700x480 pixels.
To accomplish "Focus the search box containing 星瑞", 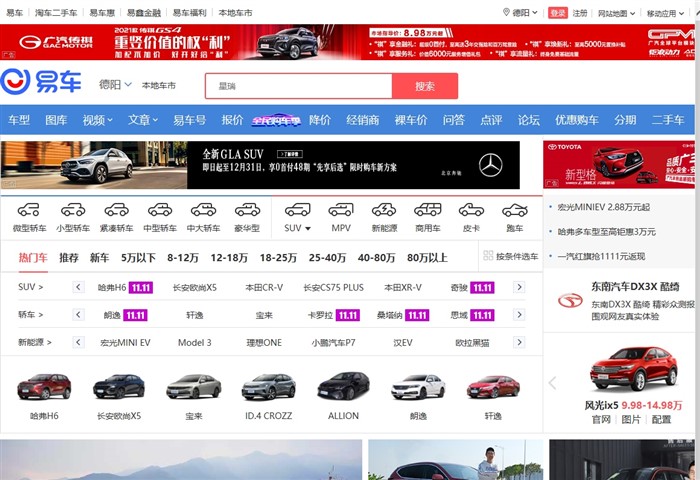I will click(x=299, y=86).
